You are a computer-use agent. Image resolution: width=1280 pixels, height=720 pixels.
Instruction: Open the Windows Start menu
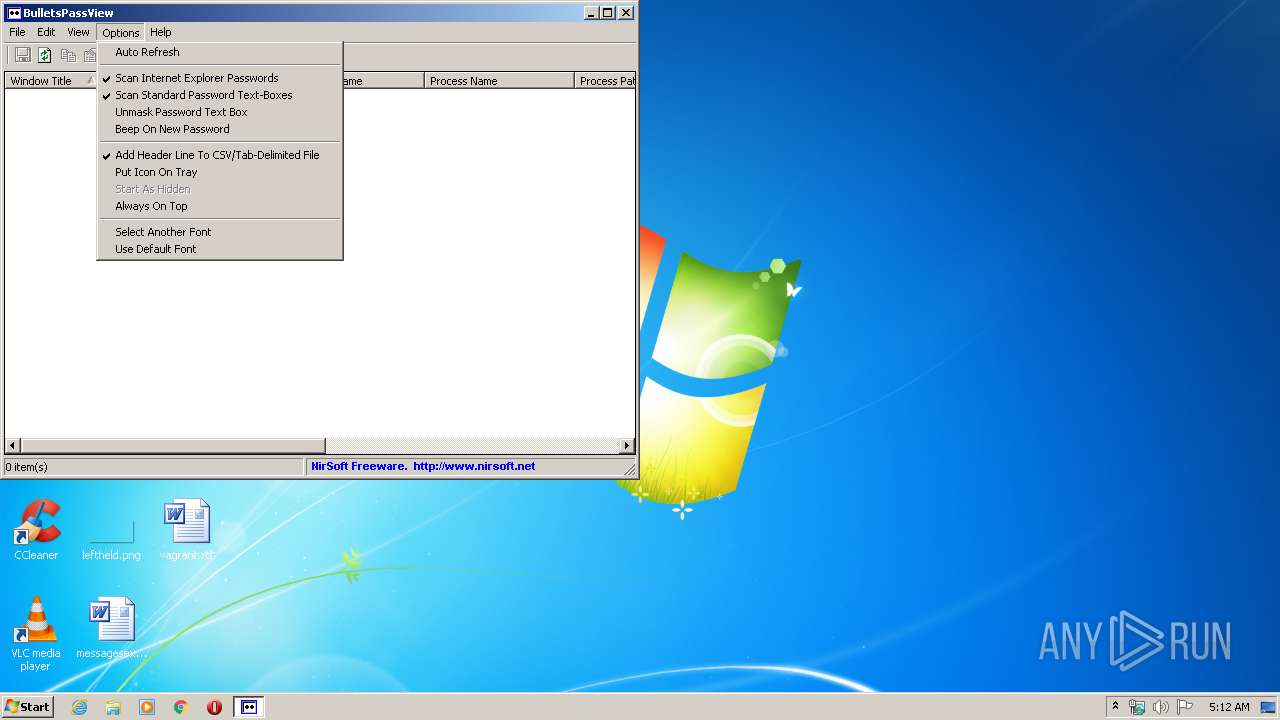(27, 707)
